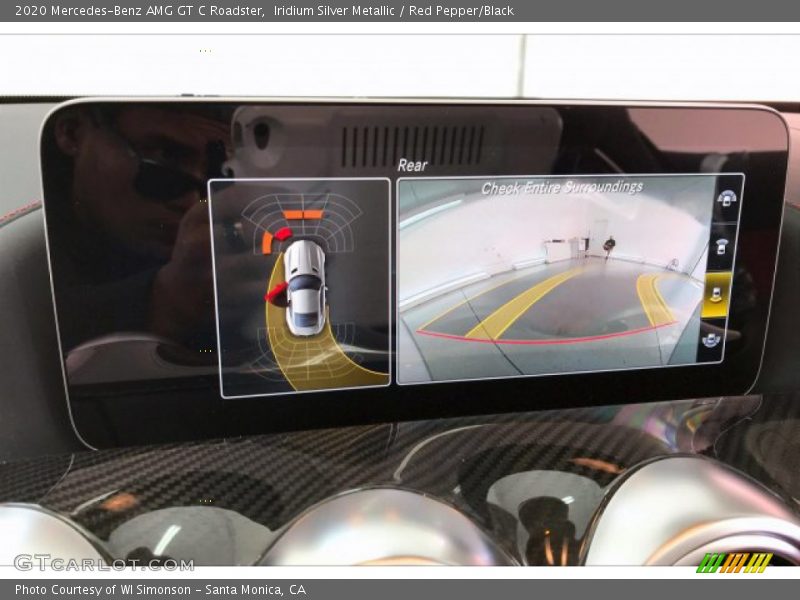Tap the orange front-left corner sensor segment
The width and height of the screenshot is (800, 600).
267,242
